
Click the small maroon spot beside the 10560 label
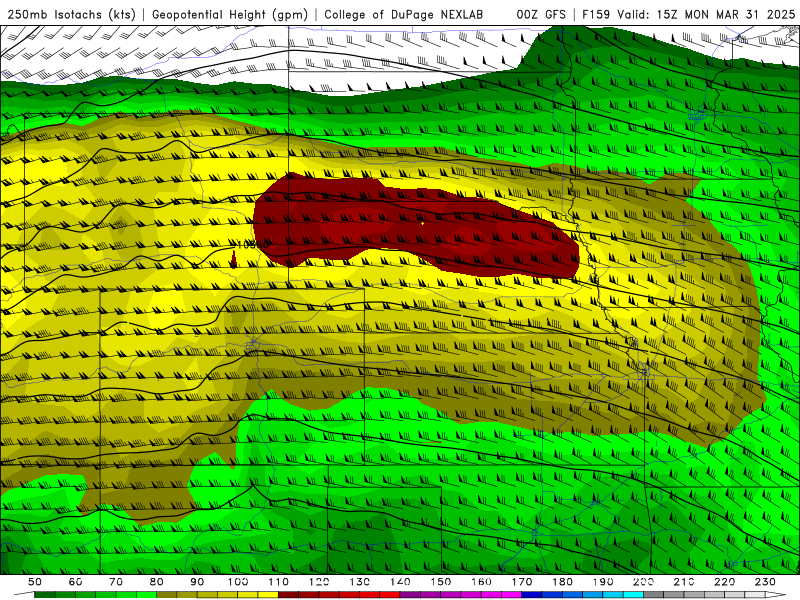tap(234, 260)
